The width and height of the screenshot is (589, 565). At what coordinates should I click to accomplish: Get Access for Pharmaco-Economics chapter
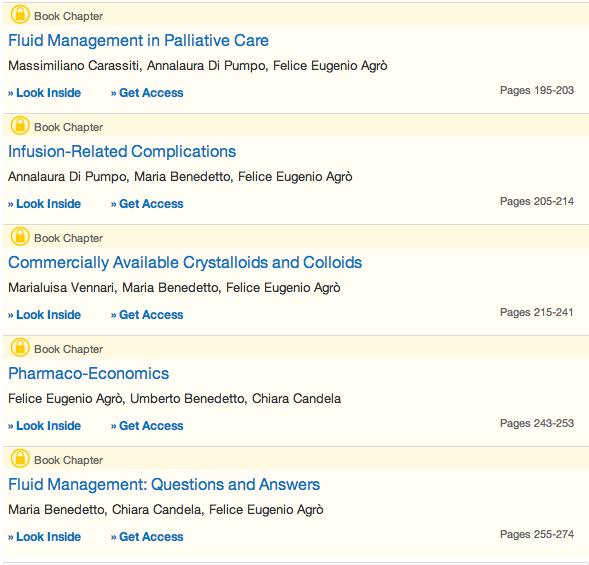pos(147,426)
